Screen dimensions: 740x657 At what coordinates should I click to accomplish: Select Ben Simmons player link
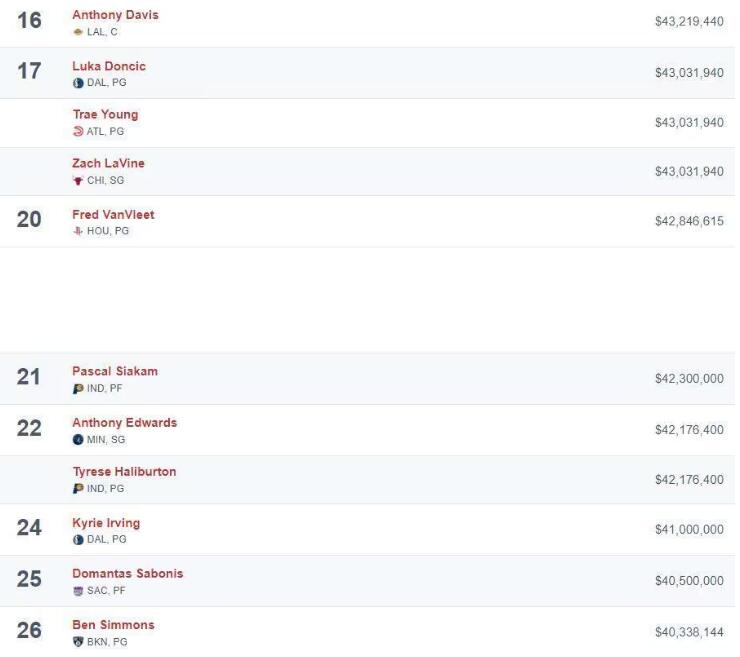(113, 625)
